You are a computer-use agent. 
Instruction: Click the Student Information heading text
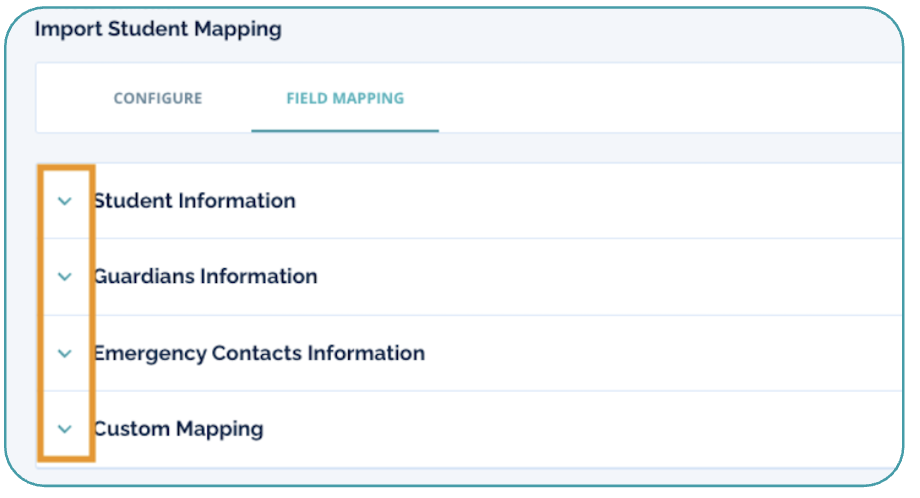[x=195, y=201]
